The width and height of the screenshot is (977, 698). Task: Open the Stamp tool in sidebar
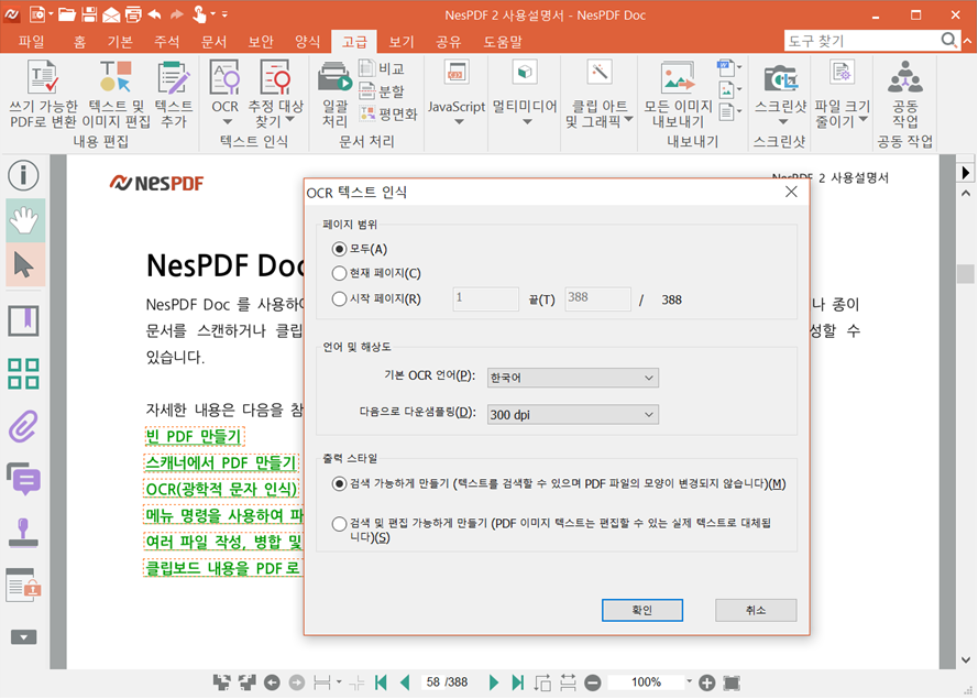click(24, 533)
